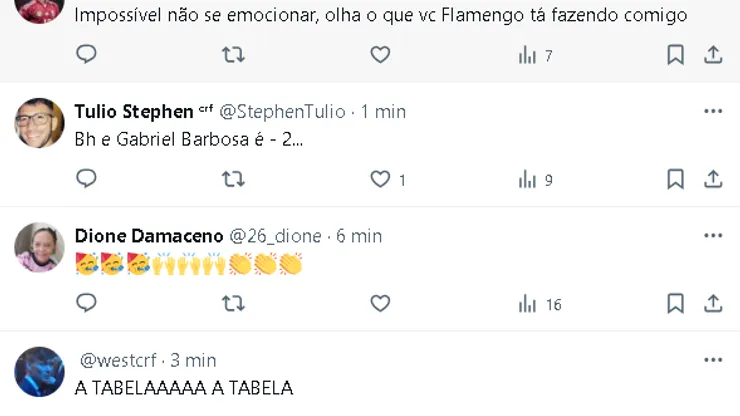740x416 pixels.
Task: Repost Tulio Stephen's tweet
Action: point(233,179)
